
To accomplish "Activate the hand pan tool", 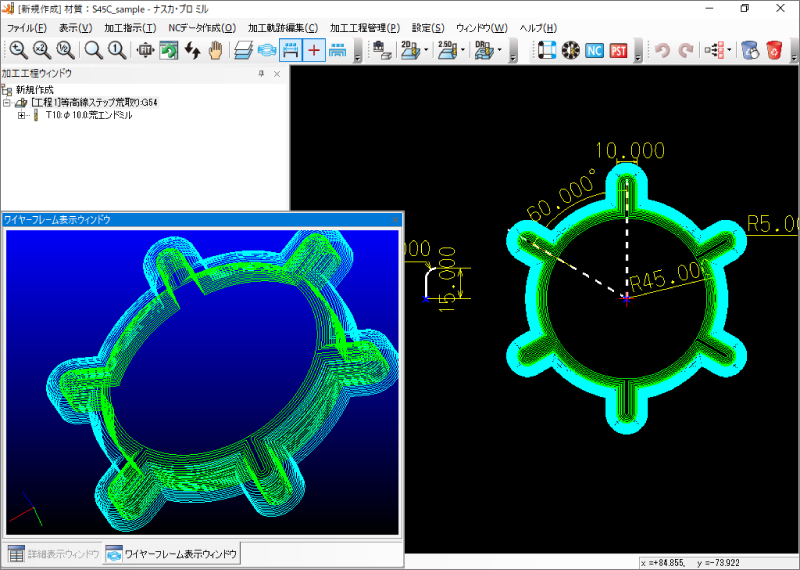I will [216, 50].
